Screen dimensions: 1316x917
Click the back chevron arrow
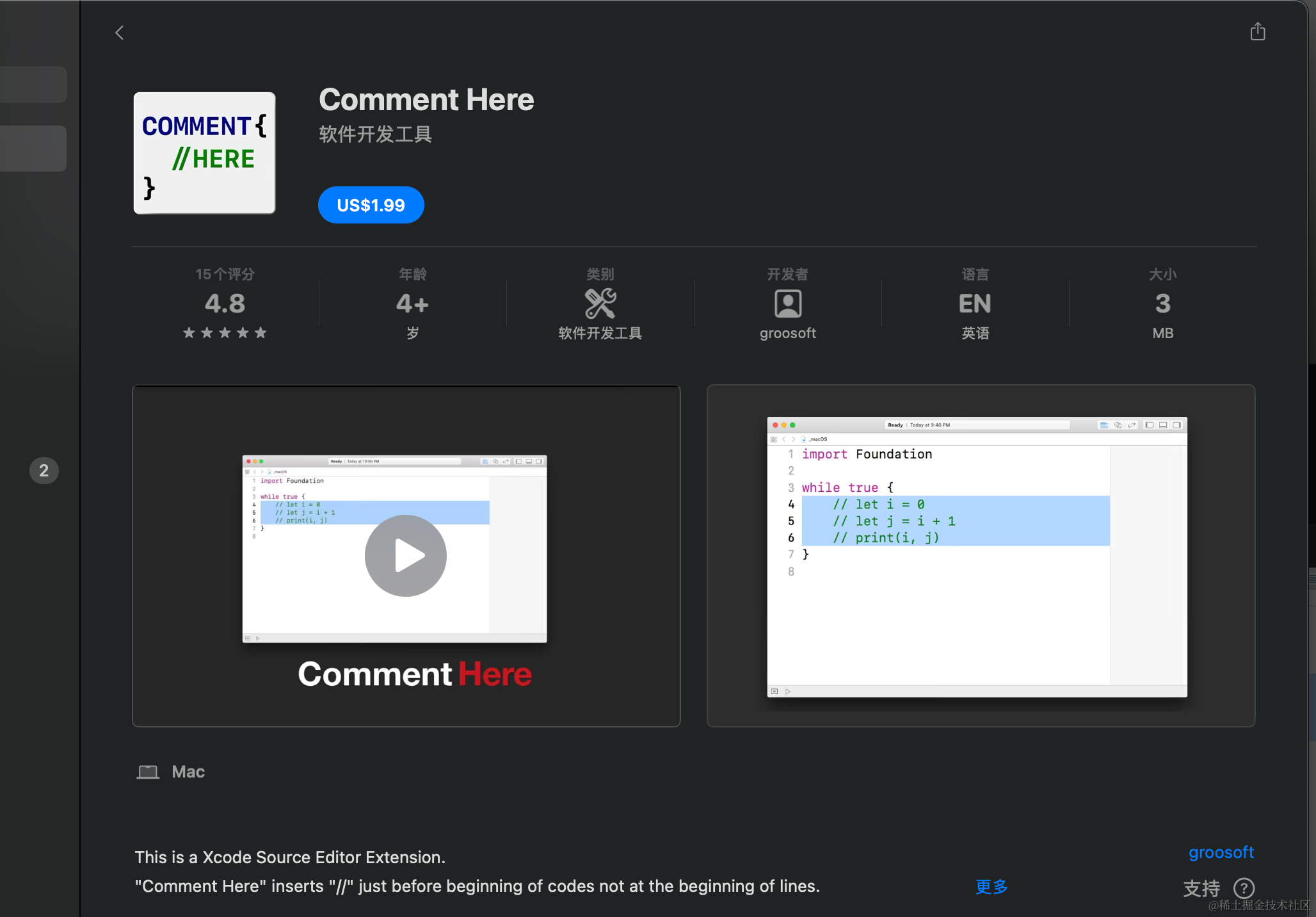[119, 33]
